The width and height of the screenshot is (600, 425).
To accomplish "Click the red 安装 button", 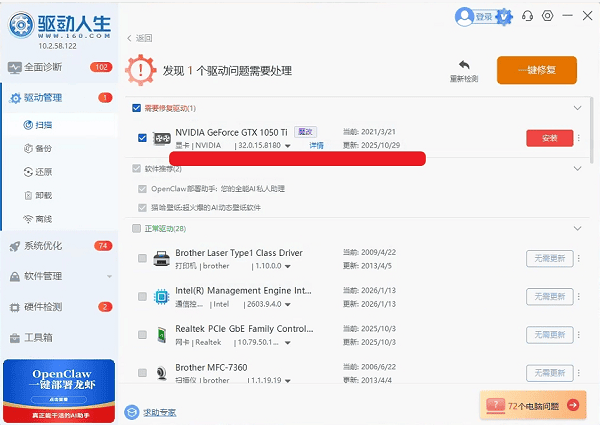I will [x=550, y=138].
